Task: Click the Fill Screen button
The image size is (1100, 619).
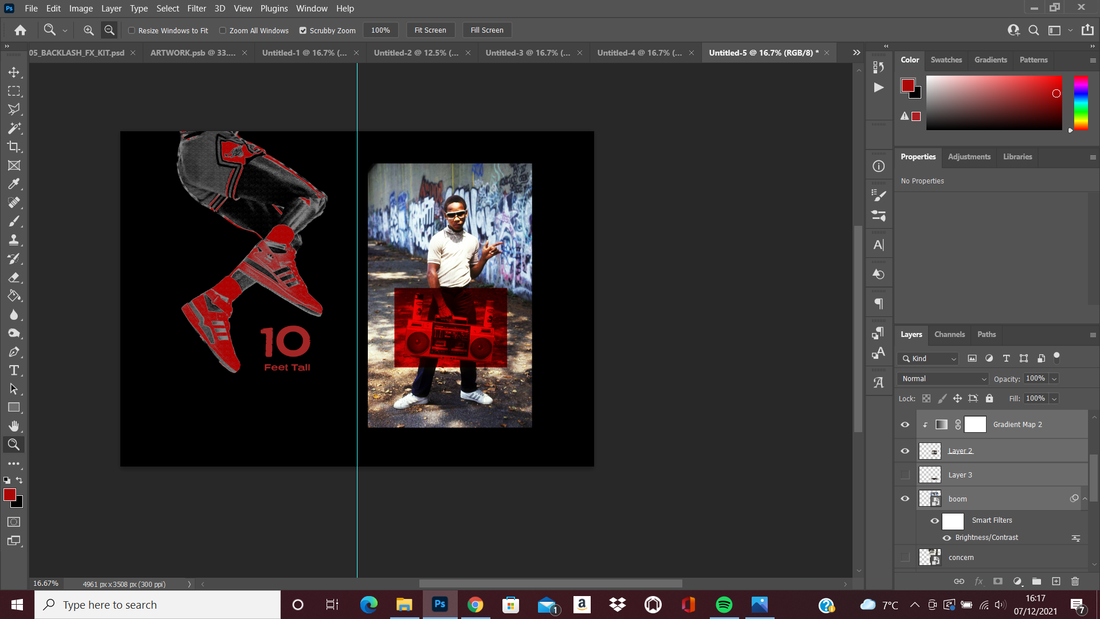Action: (487, 30)
